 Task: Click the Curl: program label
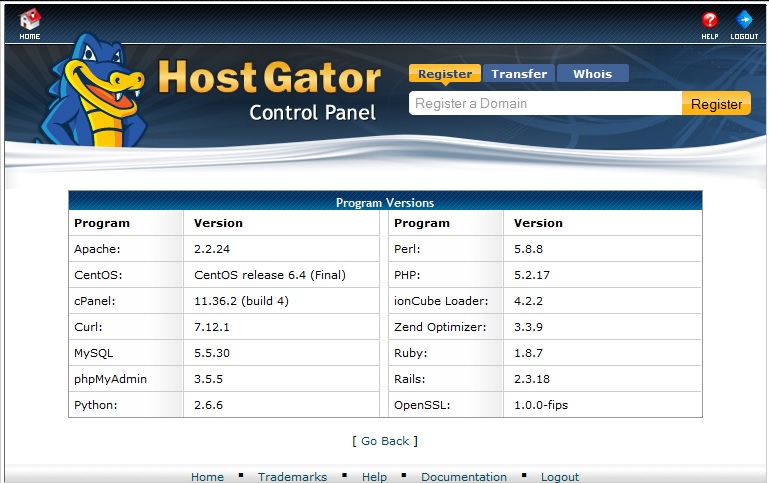(x=88, y=327)
